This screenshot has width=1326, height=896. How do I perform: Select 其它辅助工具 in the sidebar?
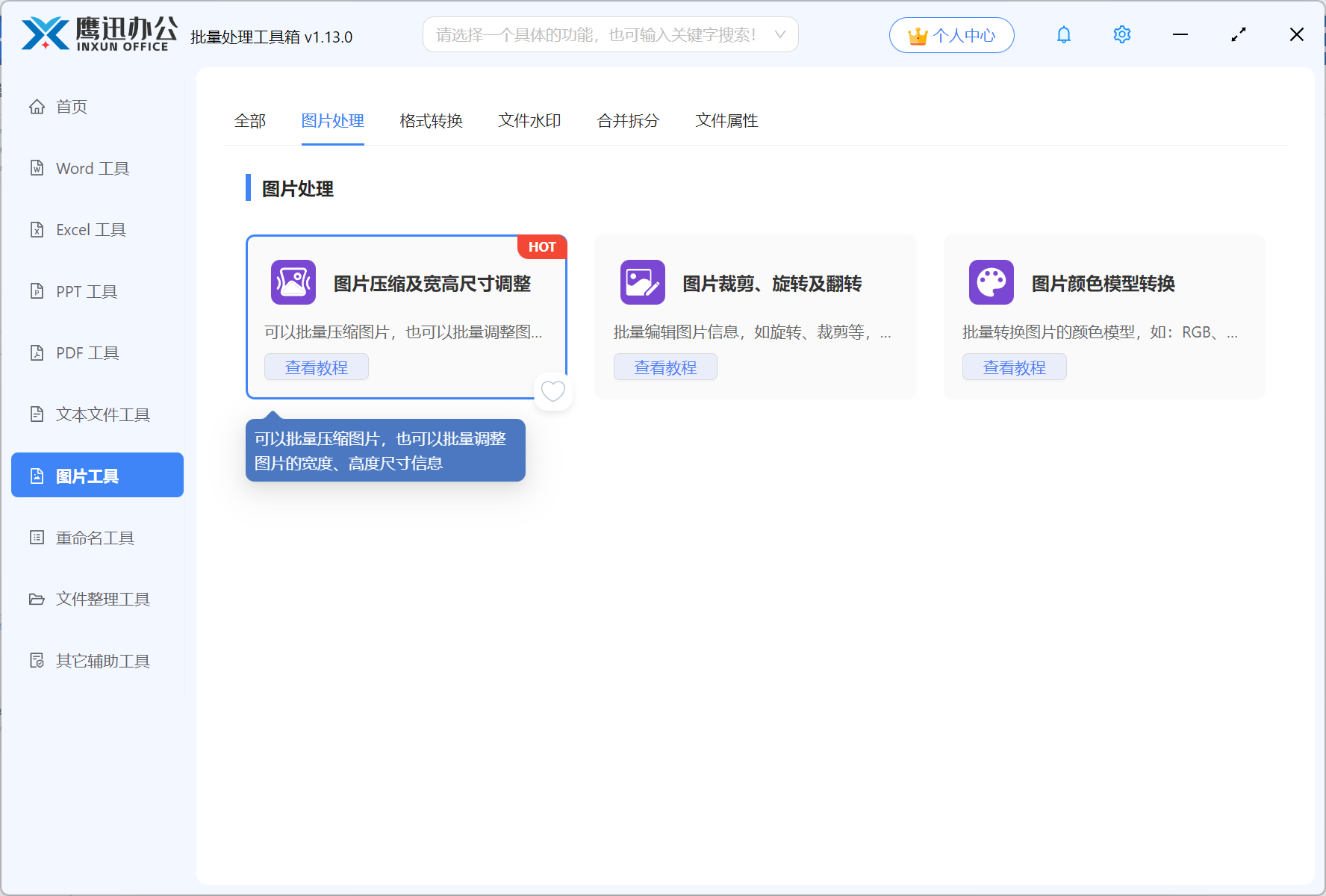click(x=102, y=661)
